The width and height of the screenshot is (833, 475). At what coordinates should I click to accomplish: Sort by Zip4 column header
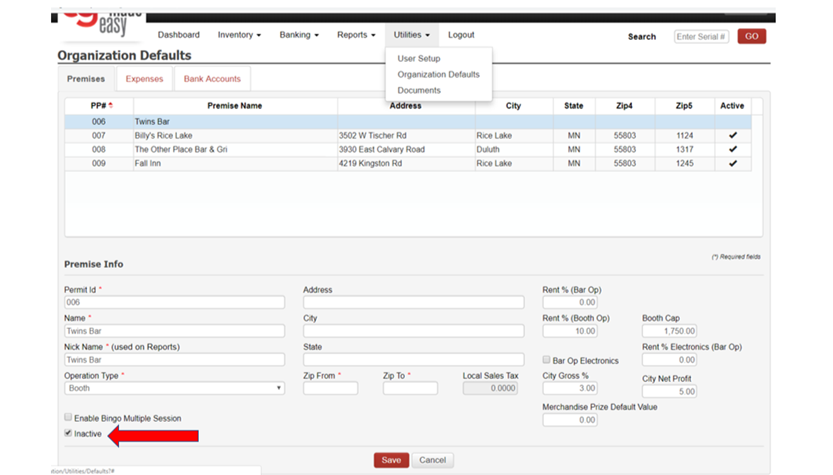coord(624,106)
